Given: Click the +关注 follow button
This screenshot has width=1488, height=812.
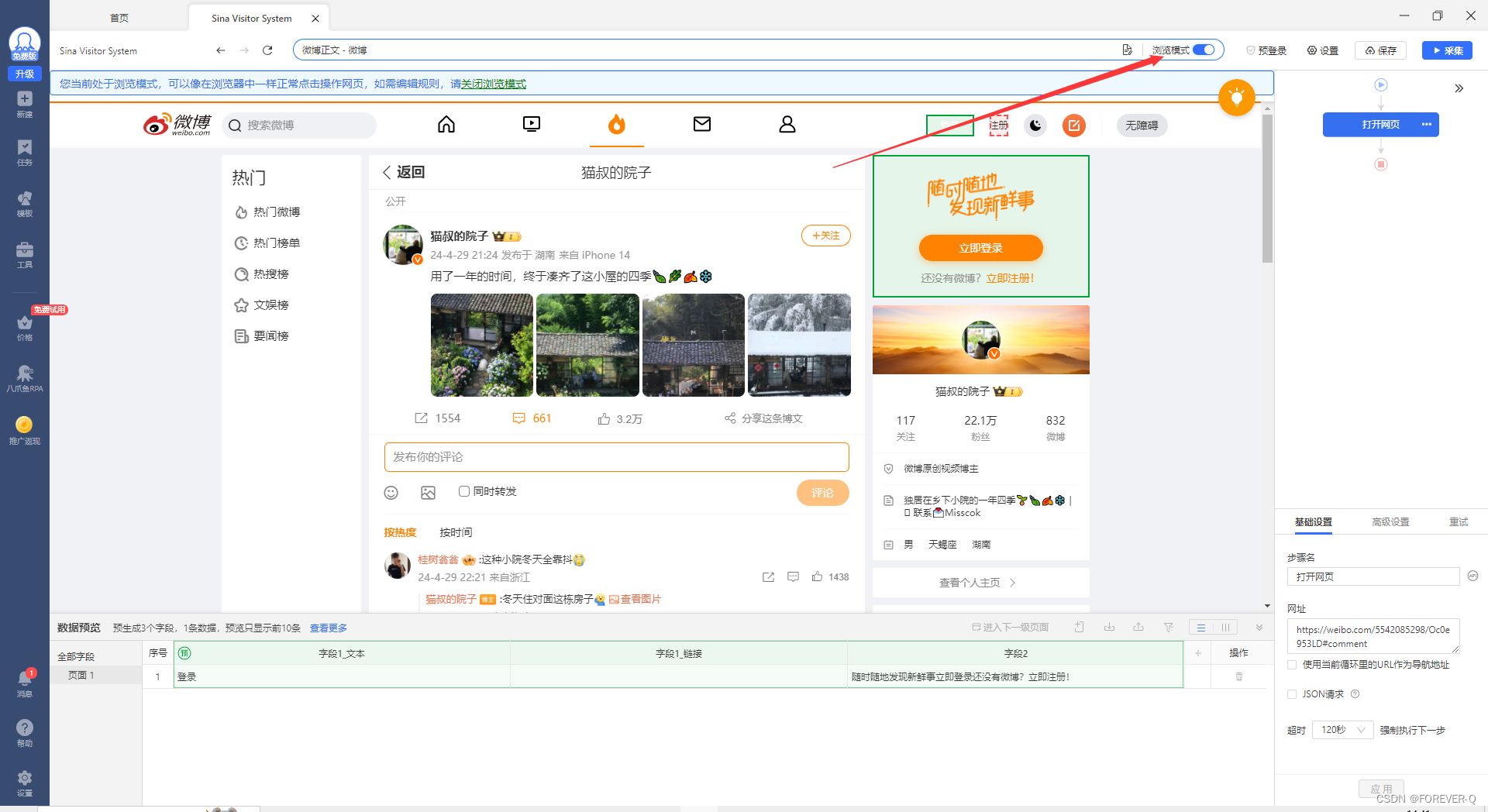Looking at the screenshot, I should point(826,236).
